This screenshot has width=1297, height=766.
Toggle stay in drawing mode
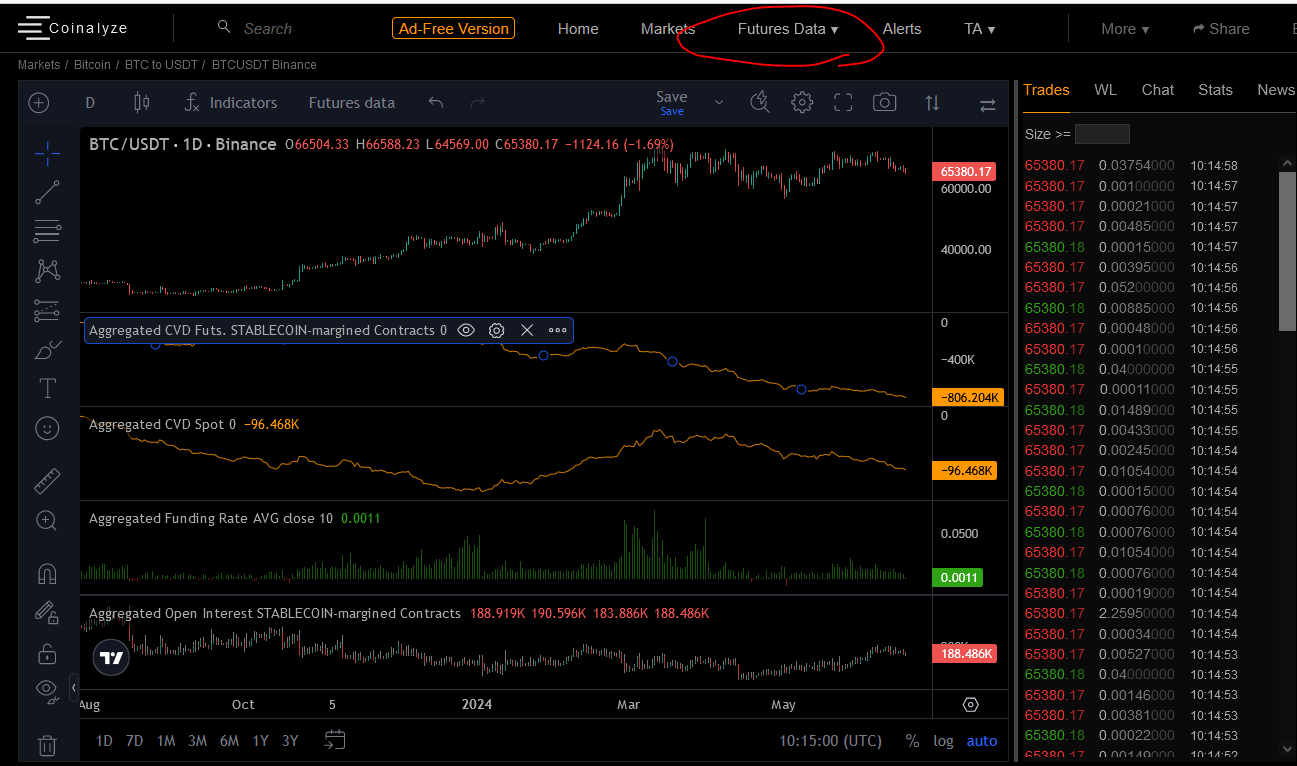tap(47, 612)
